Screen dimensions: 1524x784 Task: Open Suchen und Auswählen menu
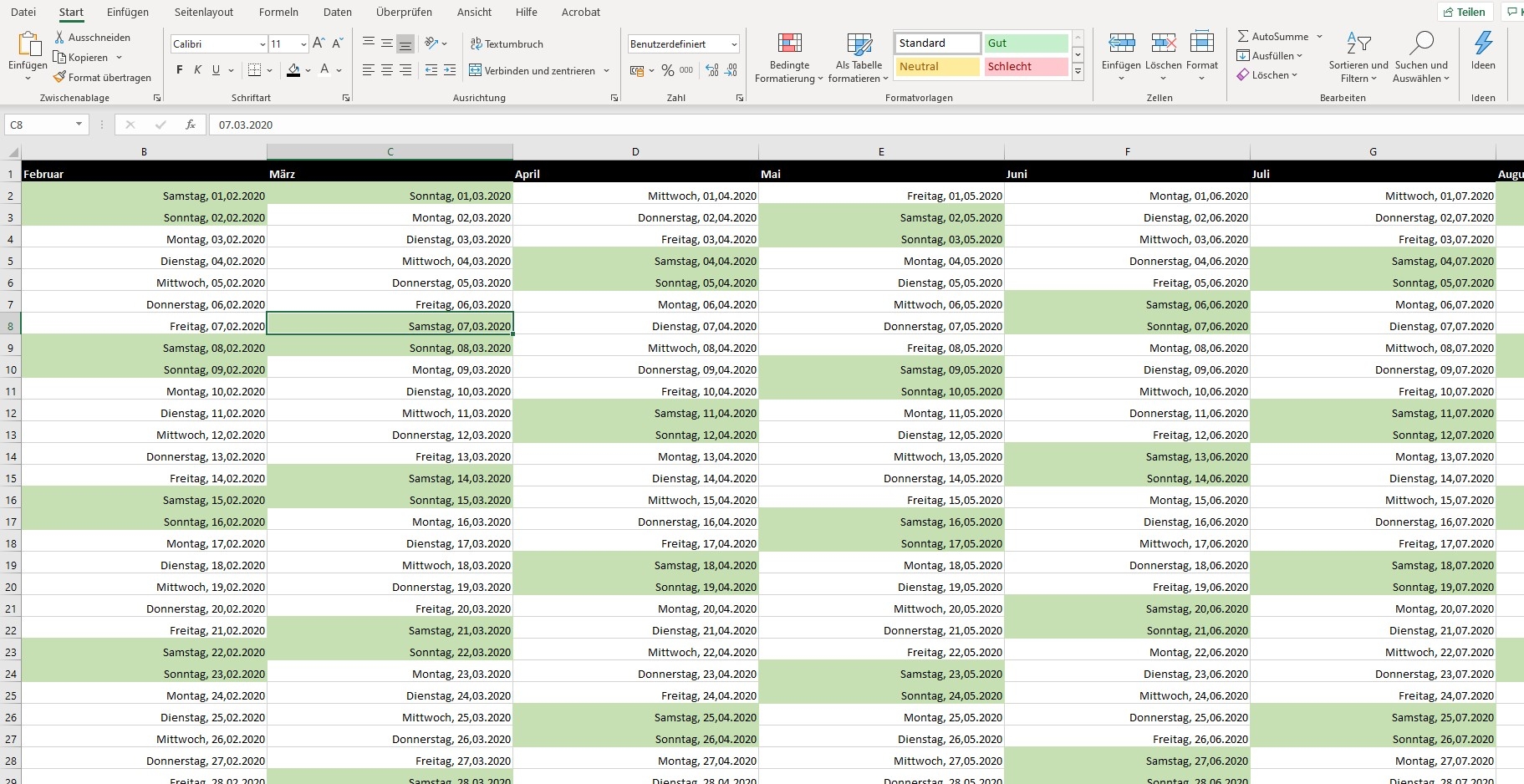1421,57
